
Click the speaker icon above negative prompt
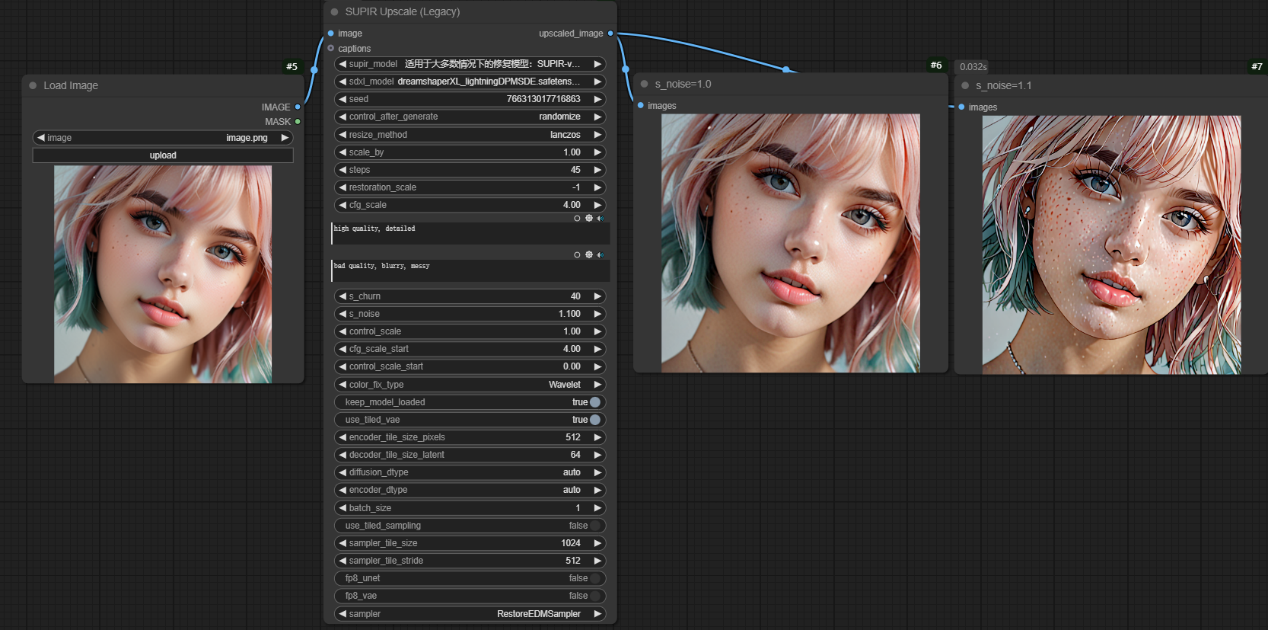[600, 254]
